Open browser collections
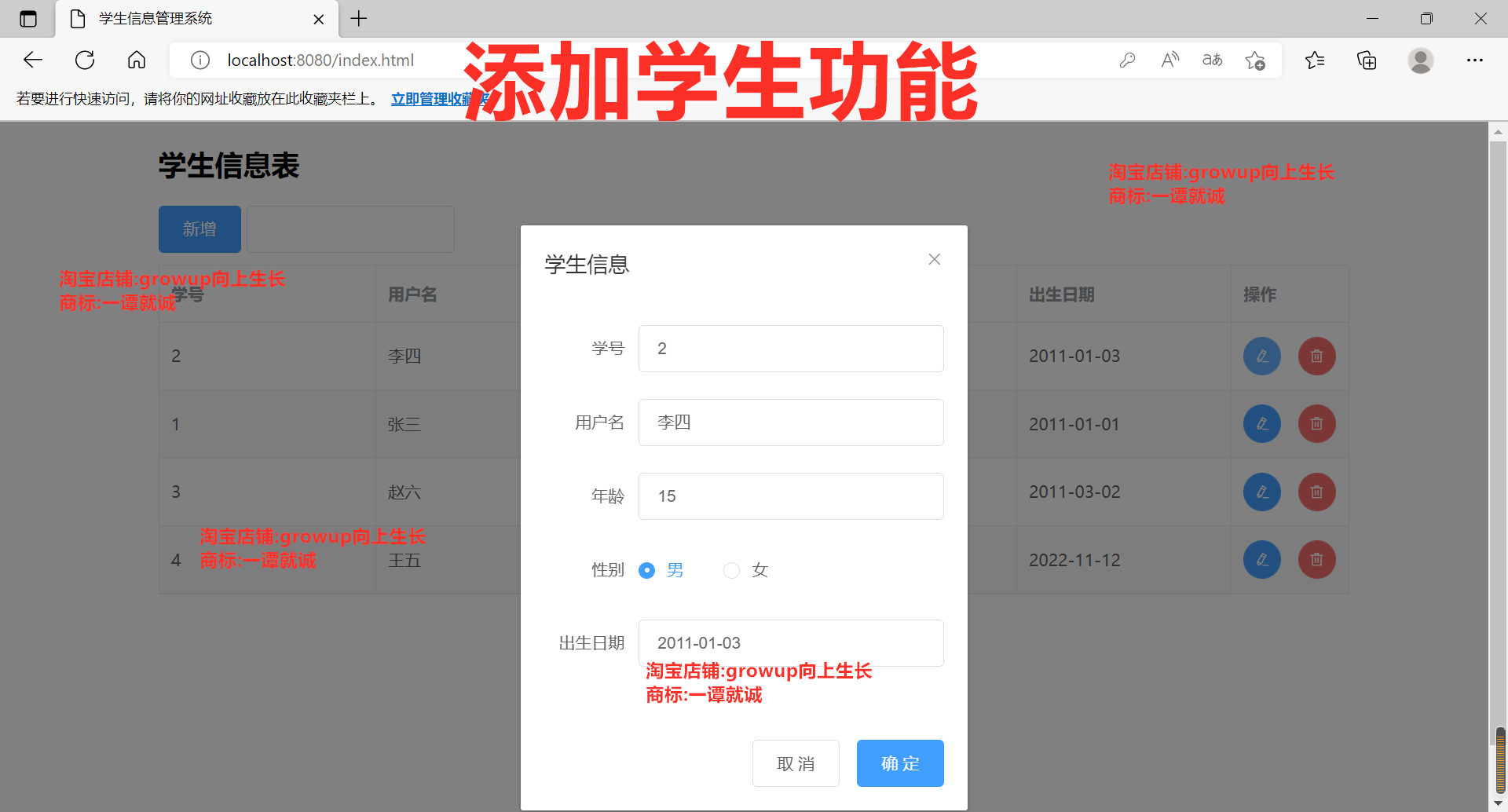The width and height of the screenshot is (1508, 812). click(x=1367, y=60)
